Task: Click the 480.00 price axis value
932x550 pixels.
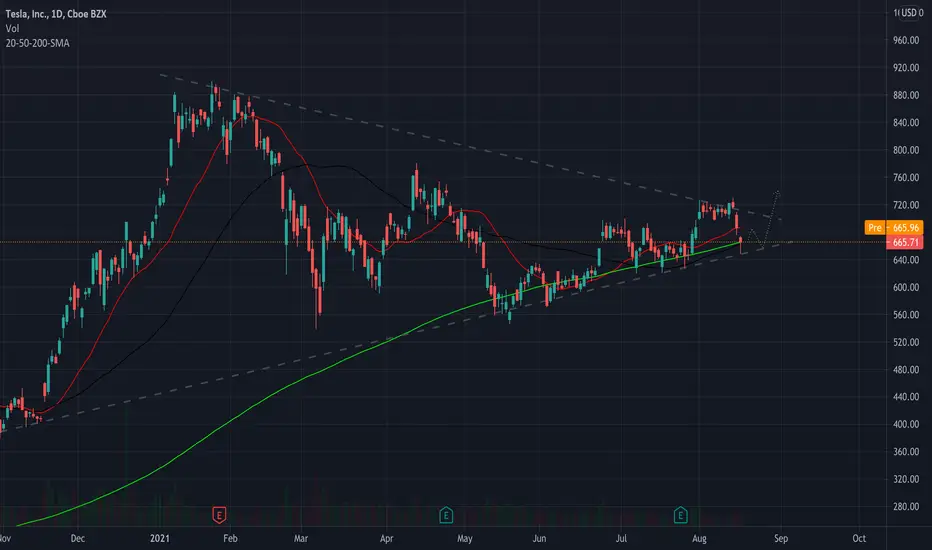Action: pos(906,369)
